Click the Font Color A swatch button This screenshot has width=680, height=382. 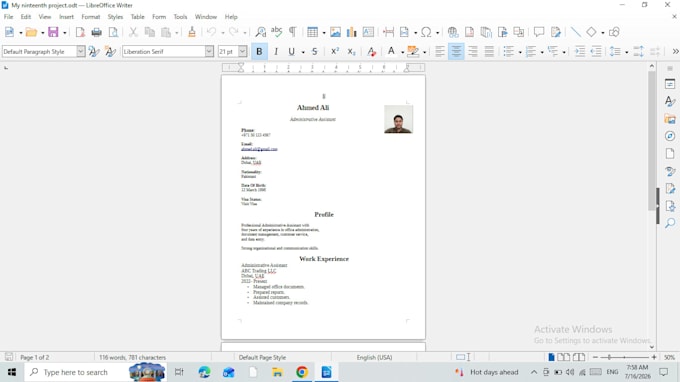tap(391, 52)
